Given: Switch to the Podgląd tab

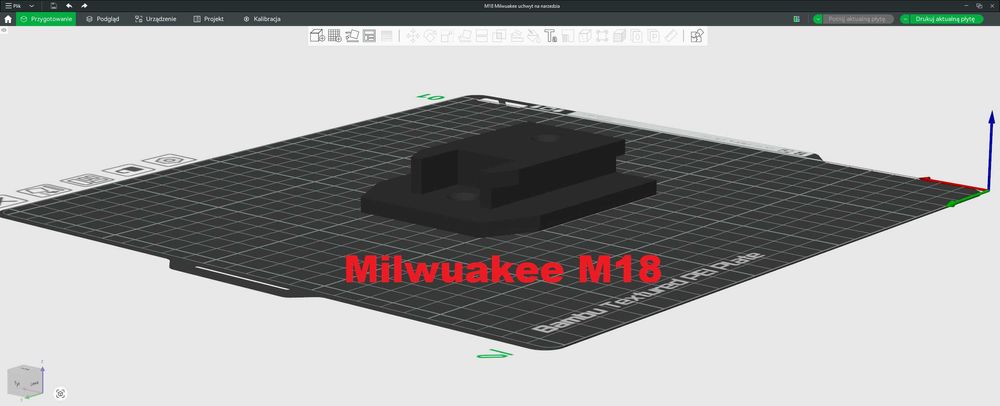Looking at the screenshot, I should (x=103, y=19).
